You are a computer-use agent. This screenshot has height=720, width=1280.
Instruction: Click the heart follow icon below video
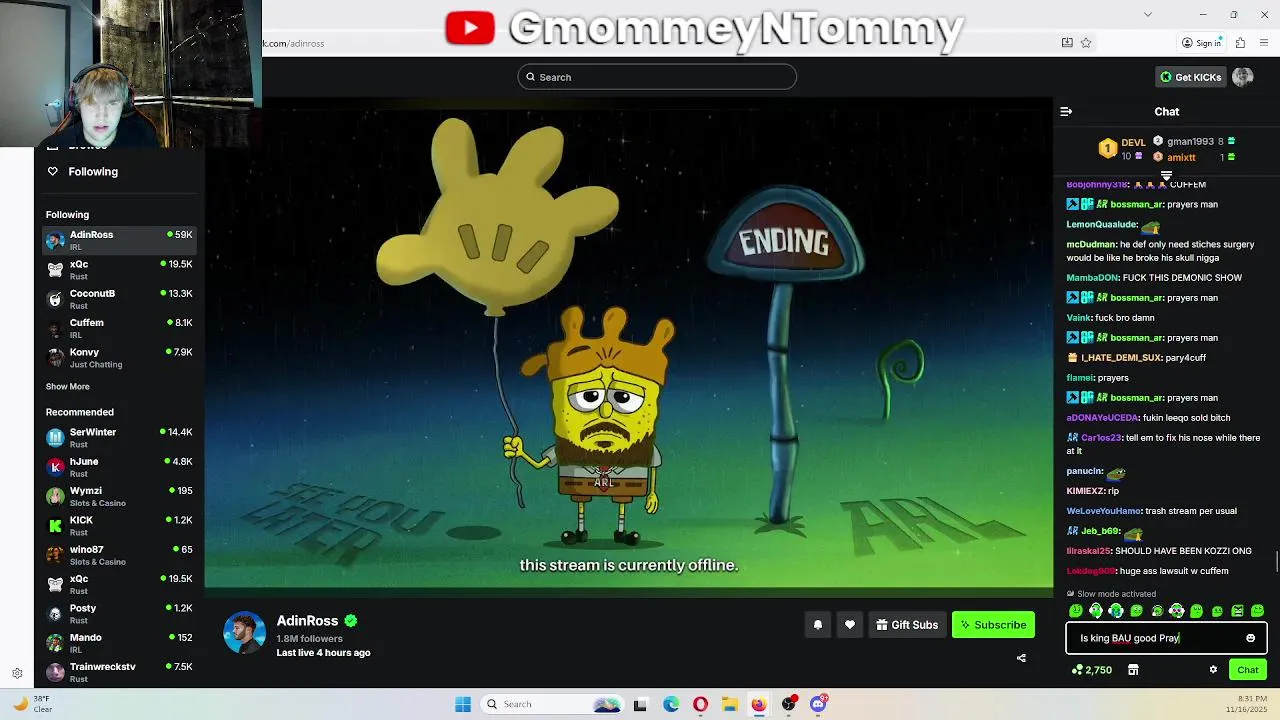tap(850, 625)
